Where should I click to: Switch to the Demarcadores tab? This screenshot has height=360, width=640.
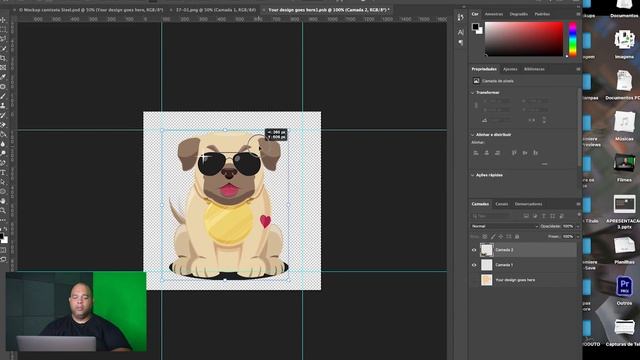528,204
